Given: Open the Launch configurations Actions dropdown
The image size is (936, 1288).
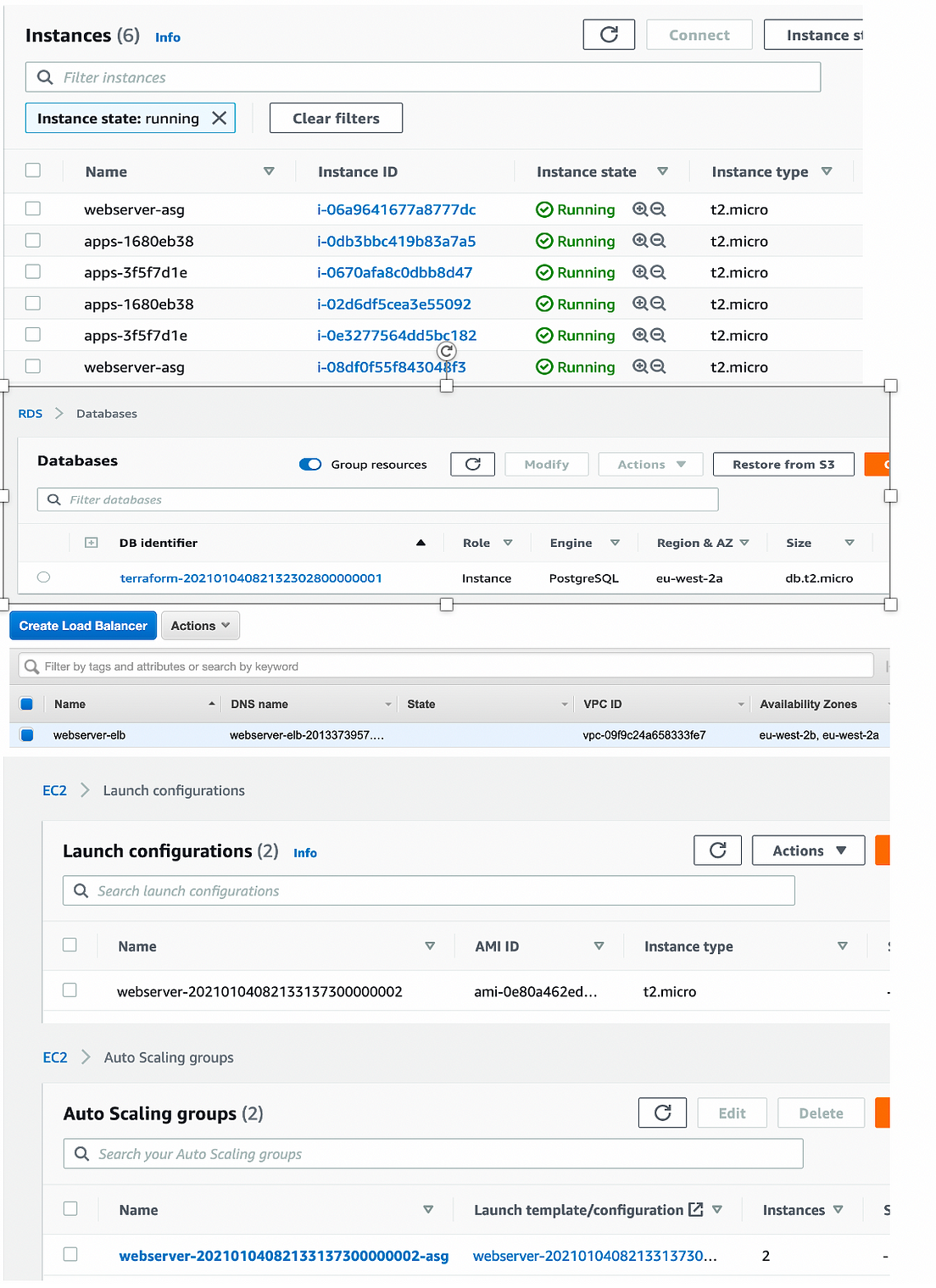Looking at the screenshot, I should coord(809,850).
